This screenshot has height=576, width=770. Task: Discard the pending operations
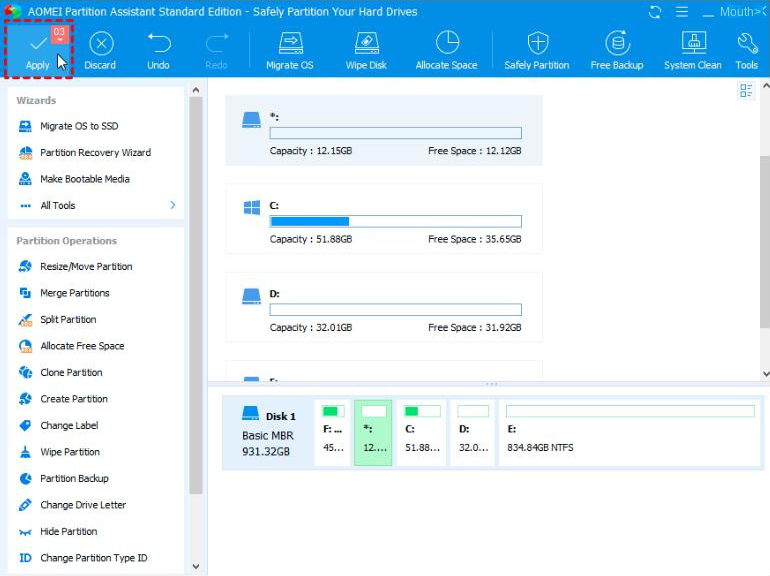pos(100,48)
